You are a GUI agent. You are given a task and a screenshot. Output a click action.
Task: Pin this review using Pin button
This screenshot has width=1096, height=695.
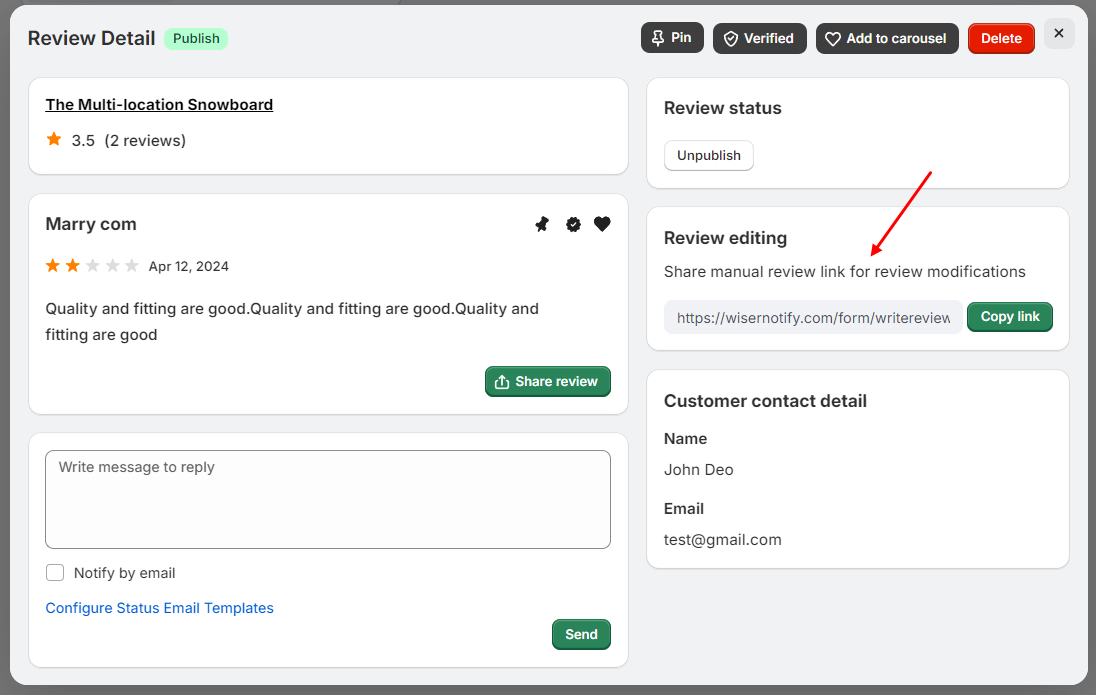[672, 38]
